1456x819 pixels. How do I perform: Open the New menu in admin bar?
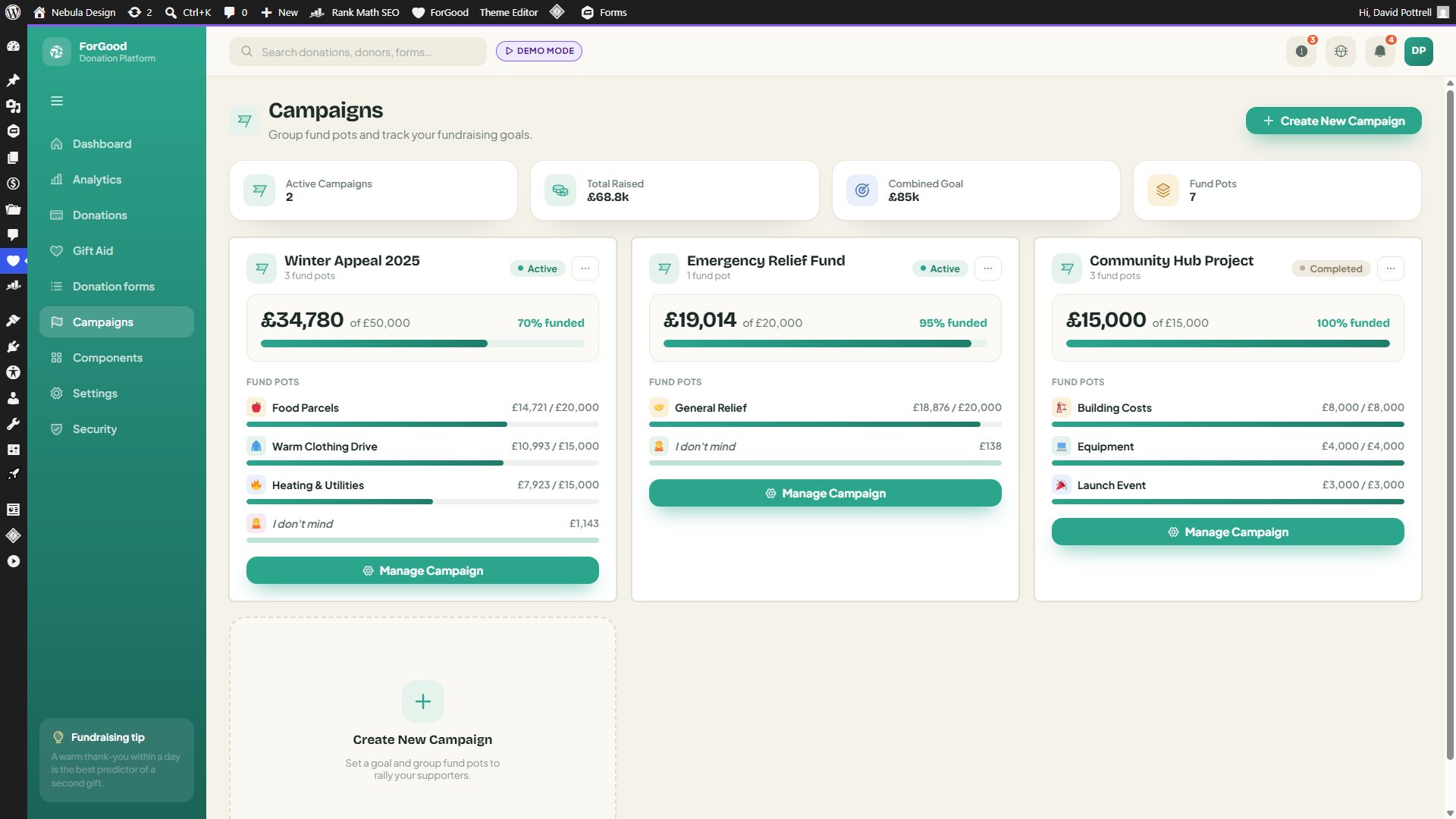pos(279,12)
